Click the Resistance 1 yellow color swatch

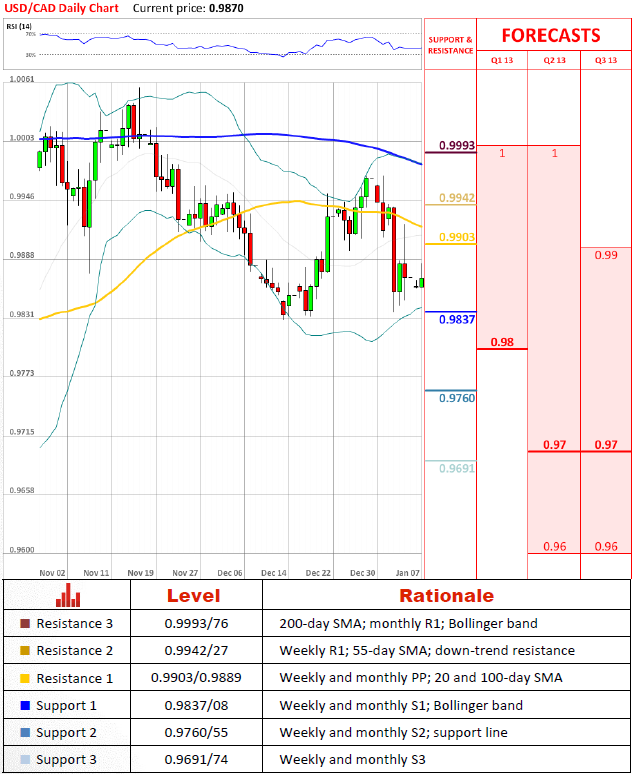pos(25,678)
